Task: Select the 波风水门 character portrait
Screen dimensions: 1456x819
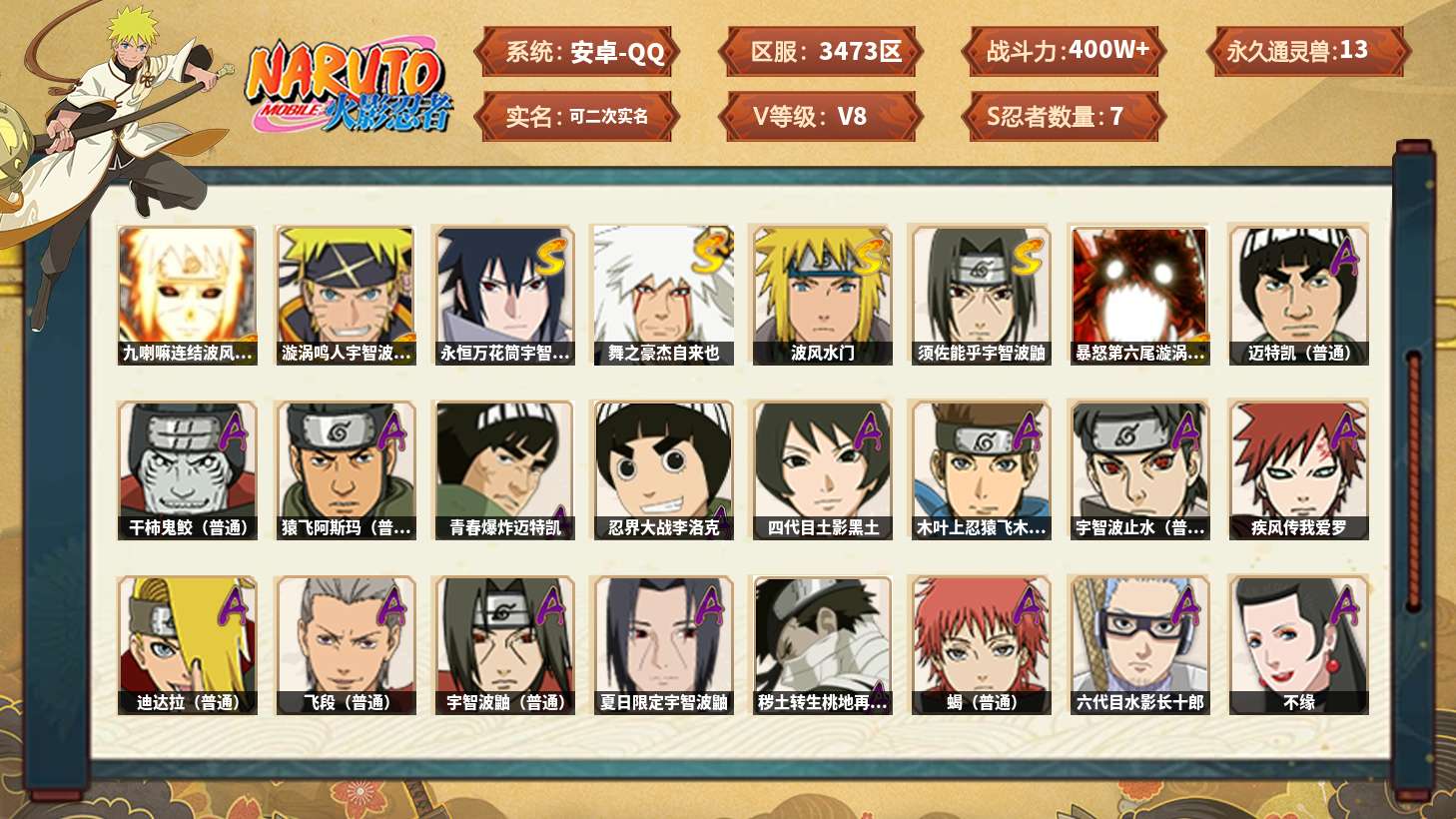Action: coord(823,296)
